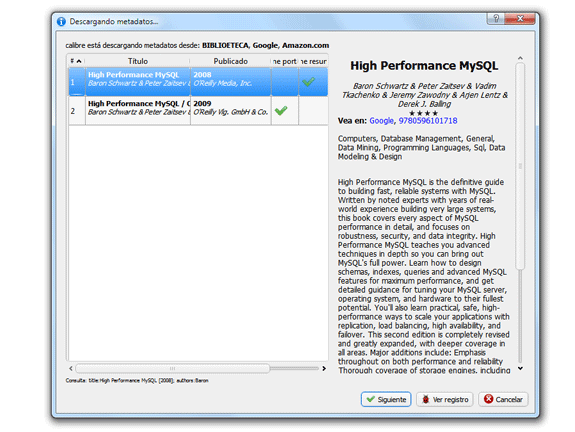Click the red X icon on Cancelar
Screen dimensions: 575x432
488,399
